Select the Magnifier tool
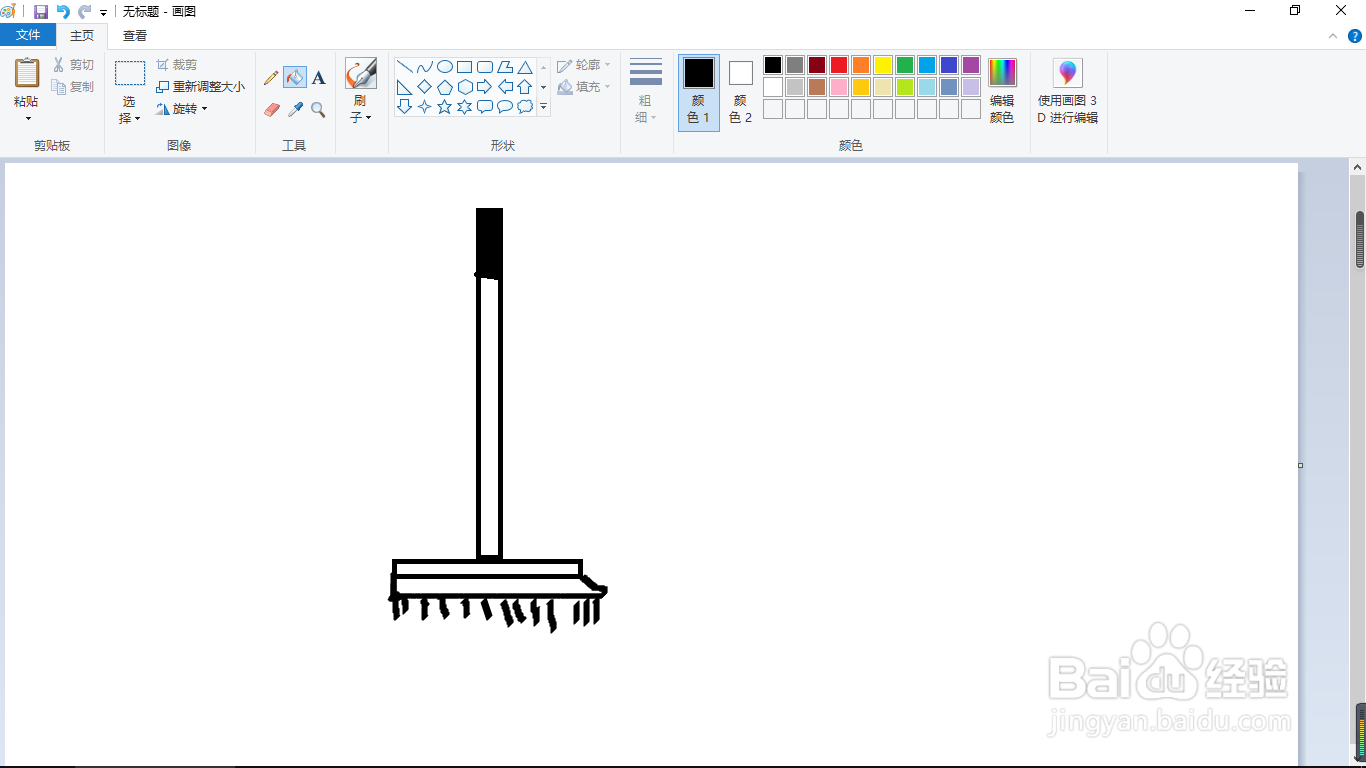This screenshot has width=1366, height=768. [x=319, y=110]
